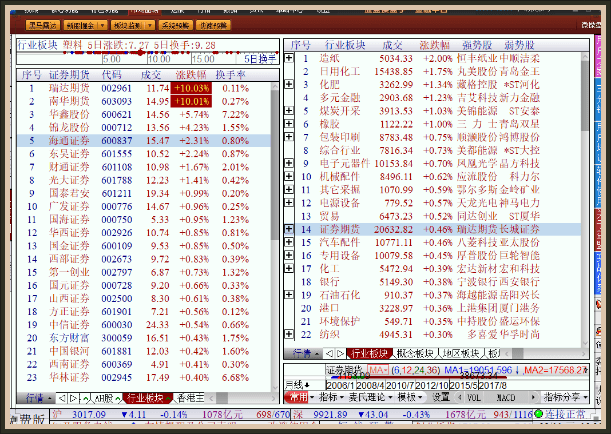611x434 pixels.
Task: Select the VOL indicator
Action: click(473, 397)
